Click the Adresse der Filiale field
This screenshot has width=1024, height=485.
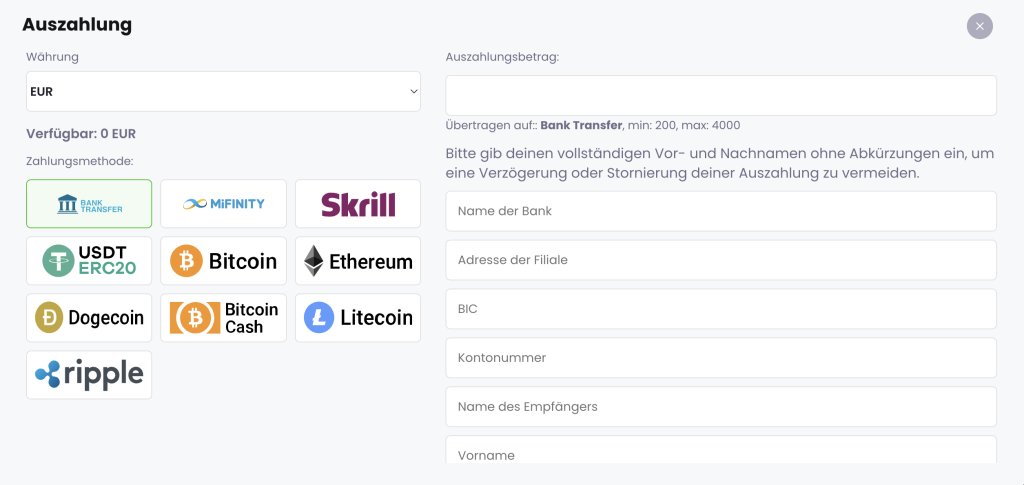tap(721, 260)
